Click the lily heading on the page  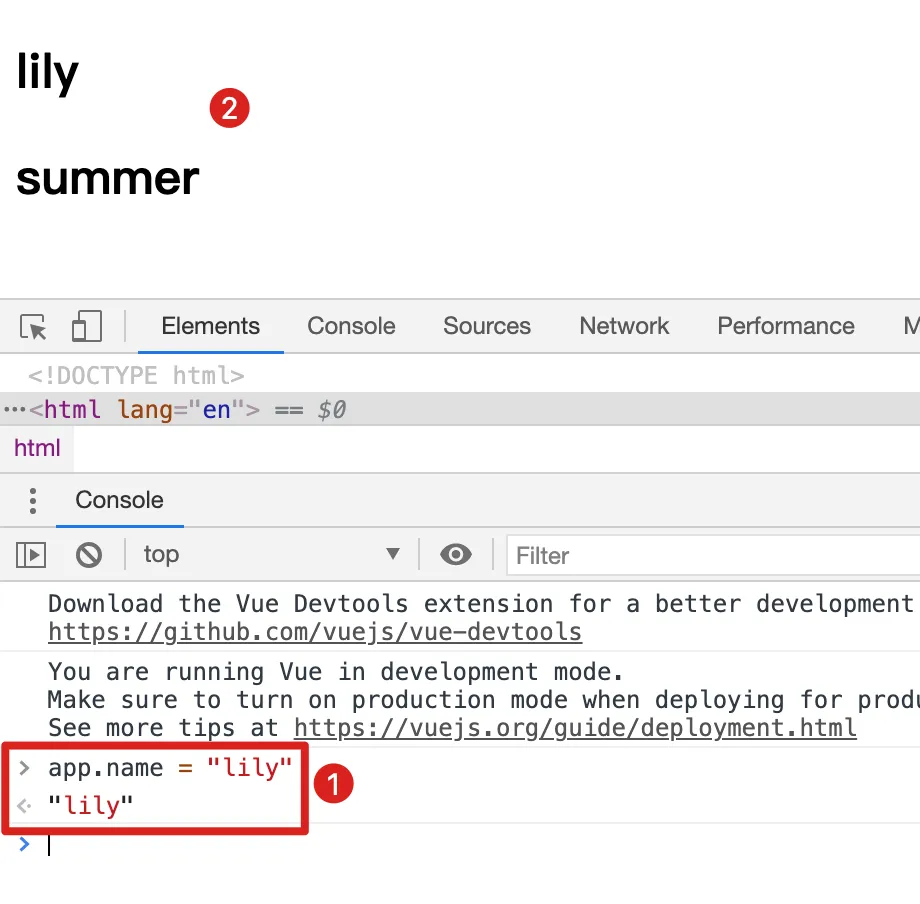click(x=48, y=72)
